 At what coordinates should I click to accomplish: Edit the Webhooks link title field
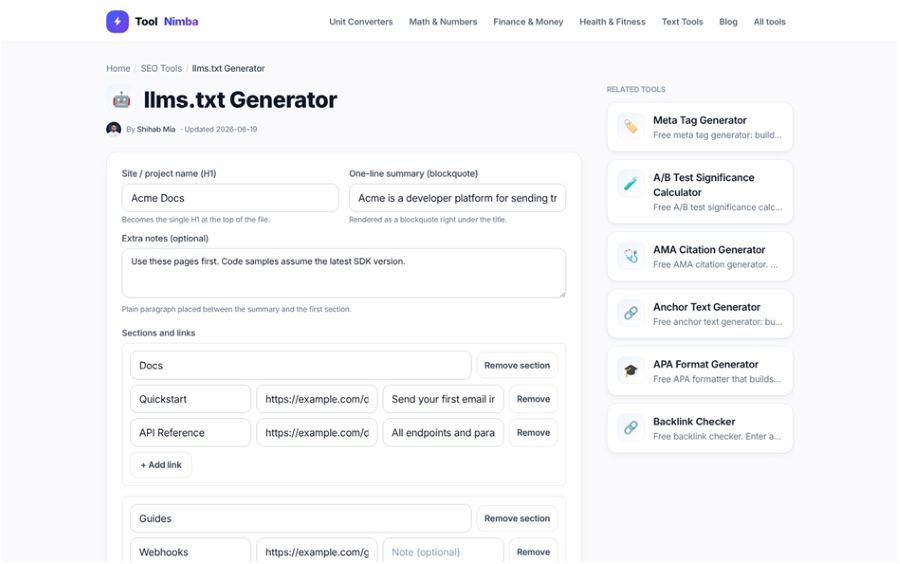(191, 551)
